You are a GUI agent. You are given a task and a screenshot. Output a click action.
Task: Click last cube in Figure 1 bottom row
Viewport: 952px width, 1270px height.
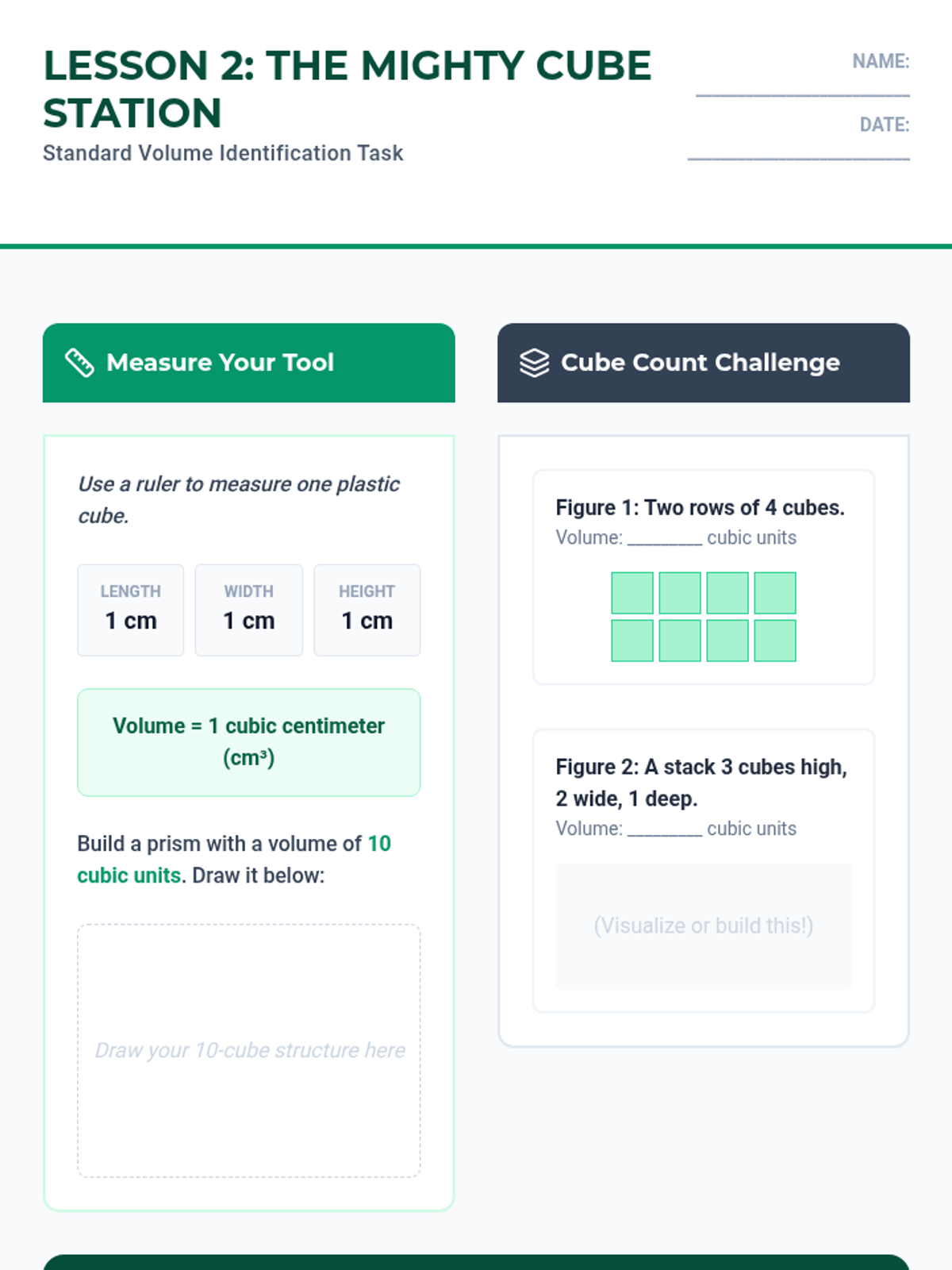[x=775, y=641]
